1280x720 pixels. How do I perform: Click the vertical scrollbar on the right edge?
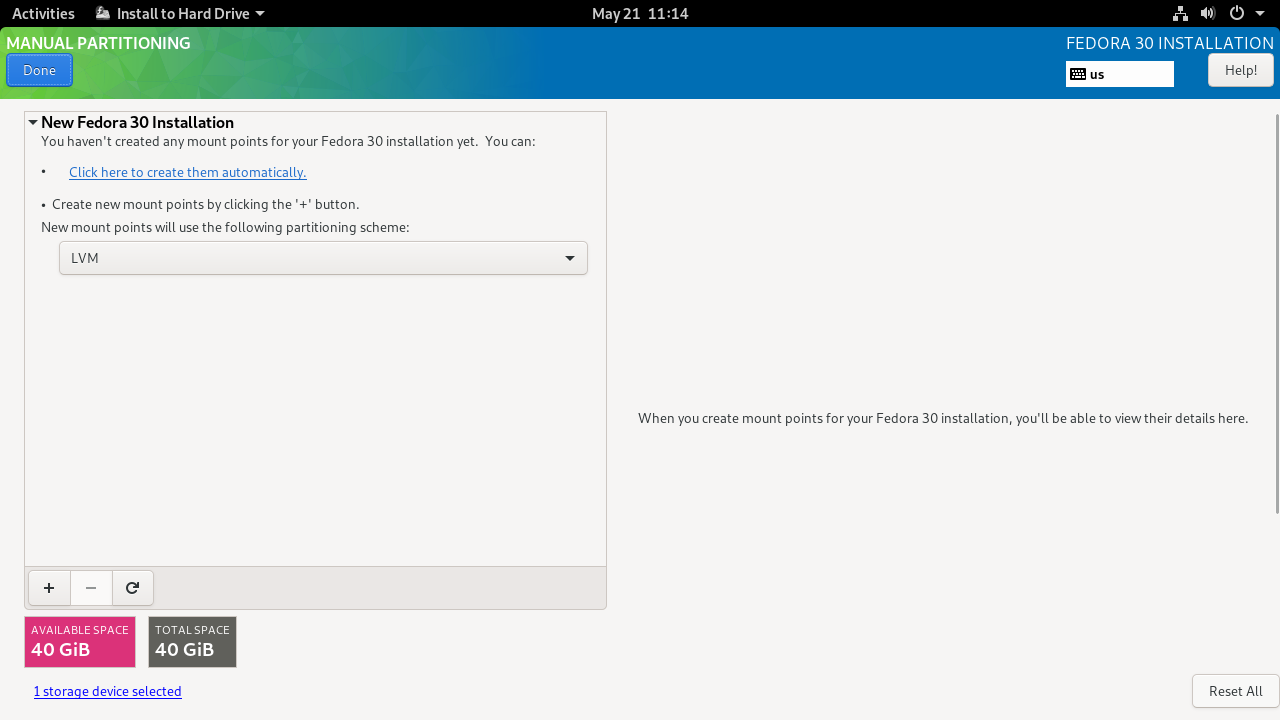1276,313
